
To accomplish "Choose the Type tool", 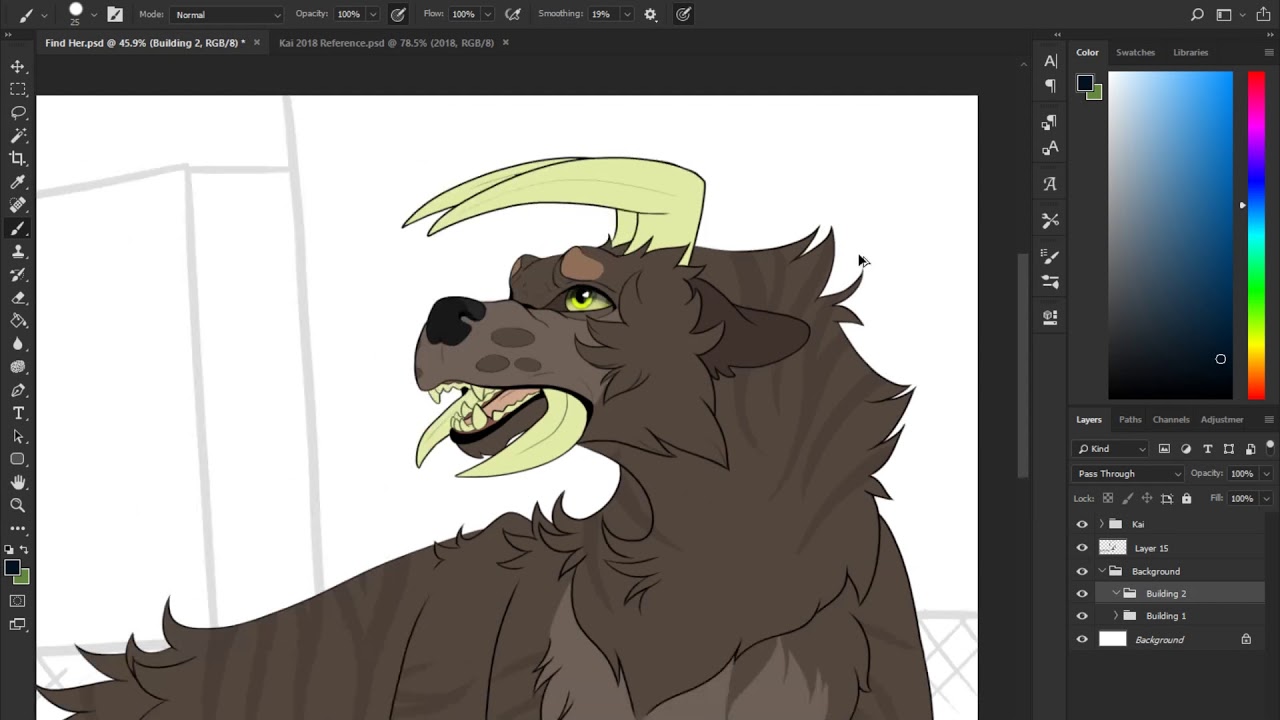I will coord(18,413).
